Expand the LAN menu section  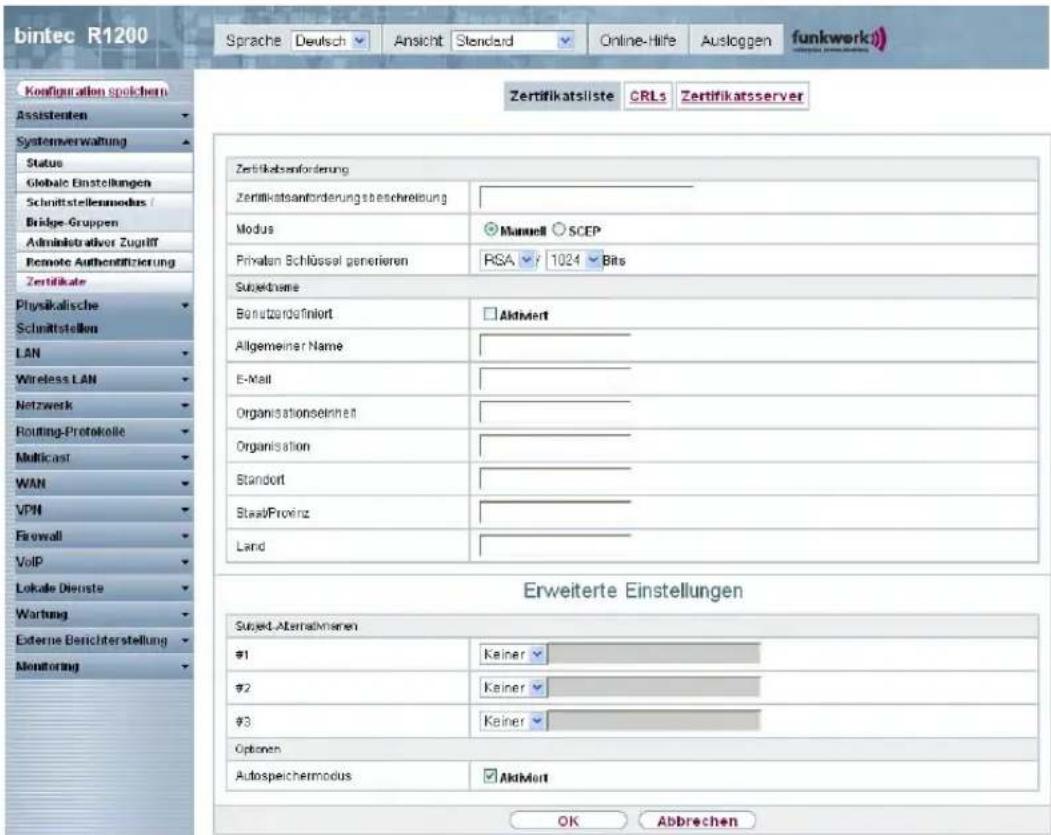pyautogui.click(x=103, y=353)
